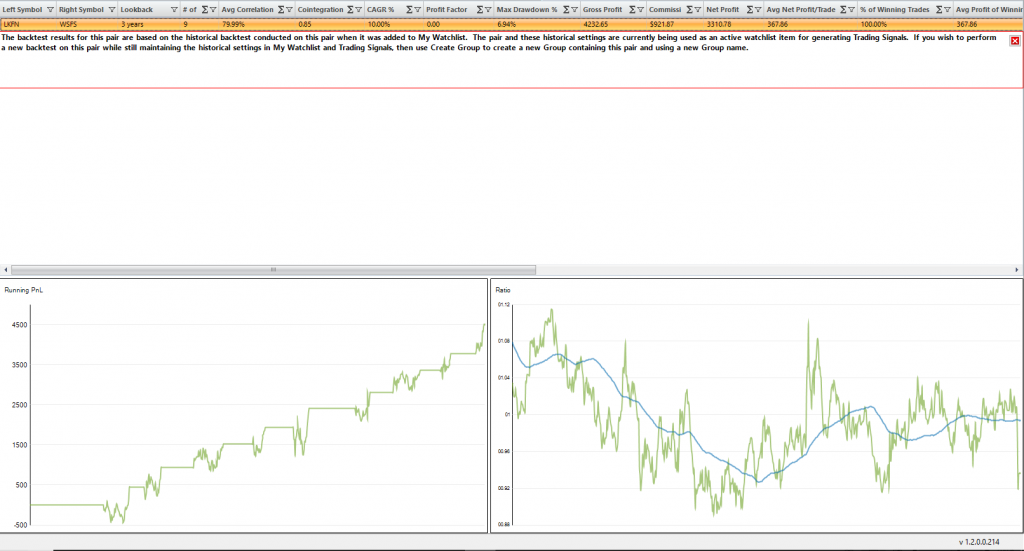Click the 3 years Lookback cell
This screenshot has width=1024, height=551.
pyautogui.click(x=137, y=22)
